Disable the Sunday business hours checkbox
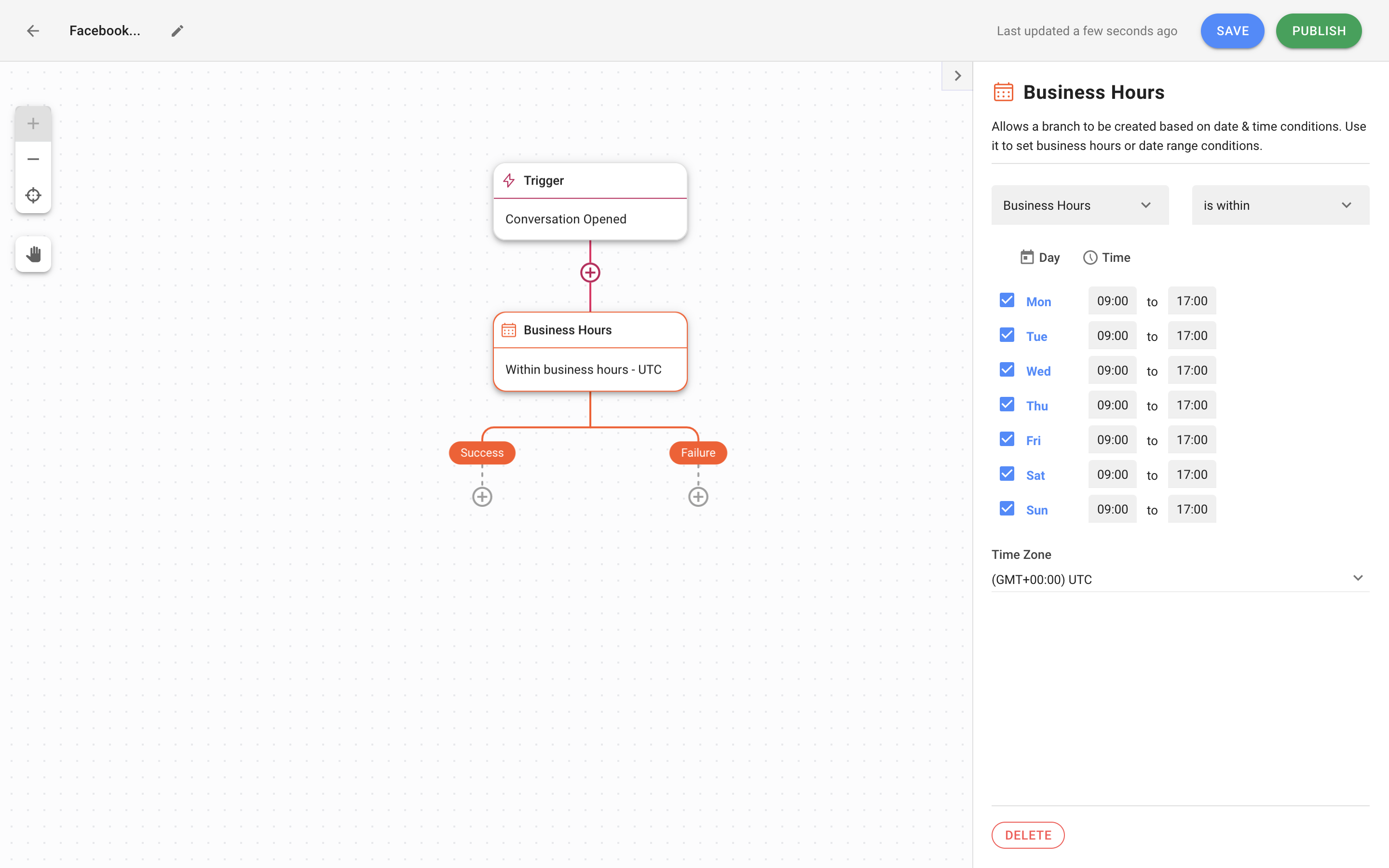The image size is (1389, 868). click(1007, 509)
